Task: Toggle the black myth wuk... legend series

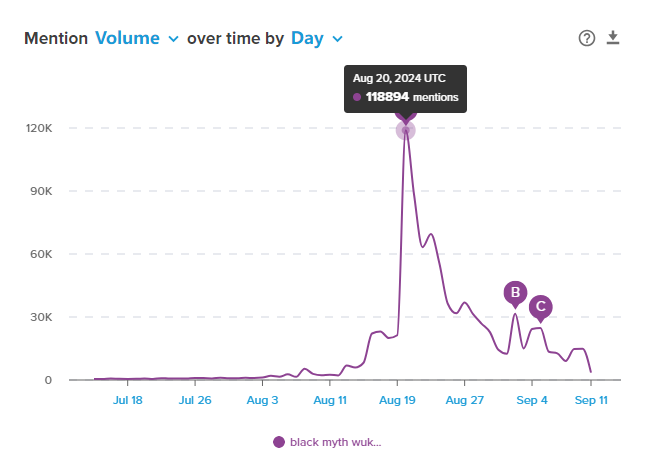Action: click(335, 442)
